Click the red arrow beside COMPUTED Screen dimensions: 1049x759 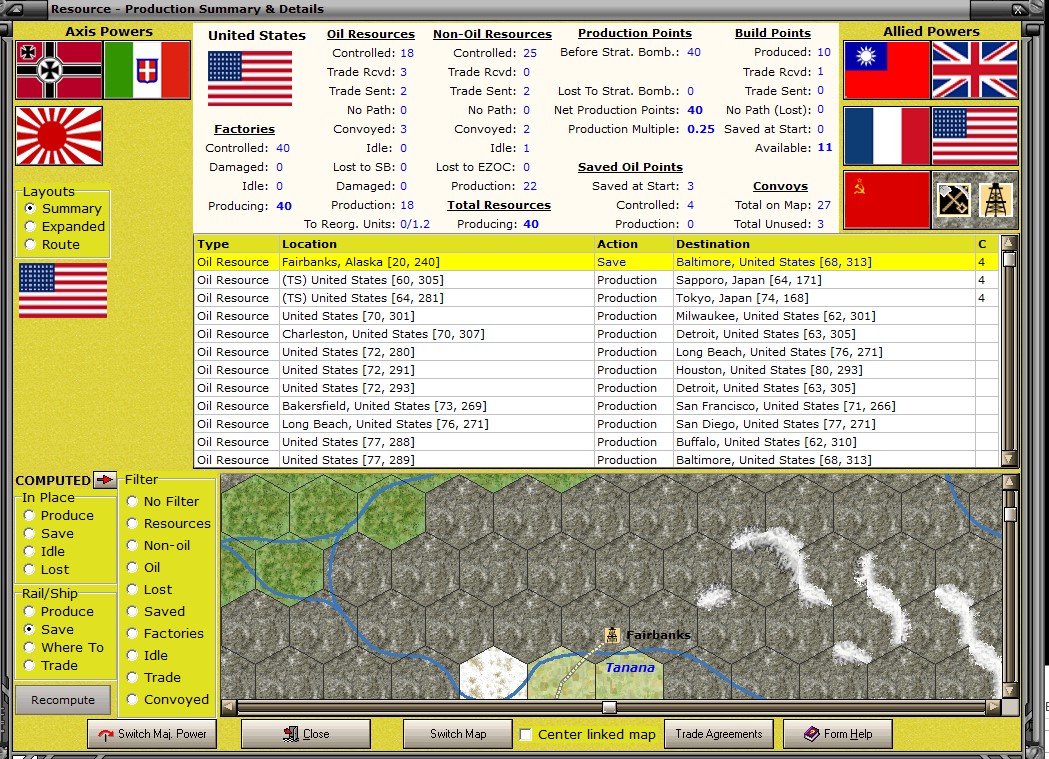(x=105, y=479)
